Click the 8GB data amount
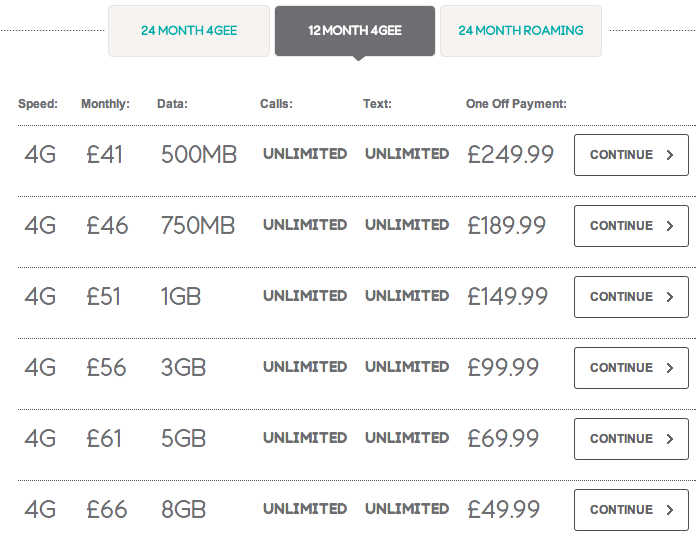The width and height of the screenshot is (696, 543). coord(183,509)
